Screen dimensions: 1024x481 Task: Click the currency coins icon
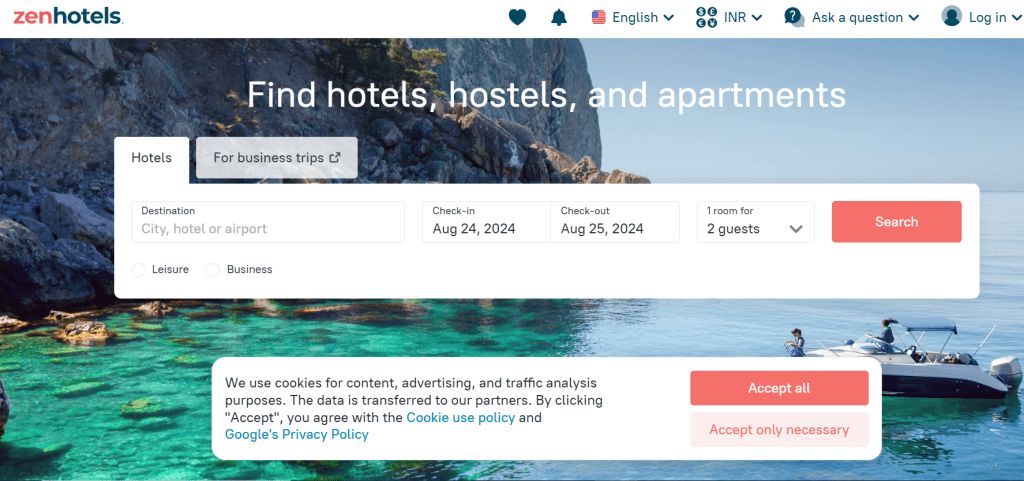707,17
